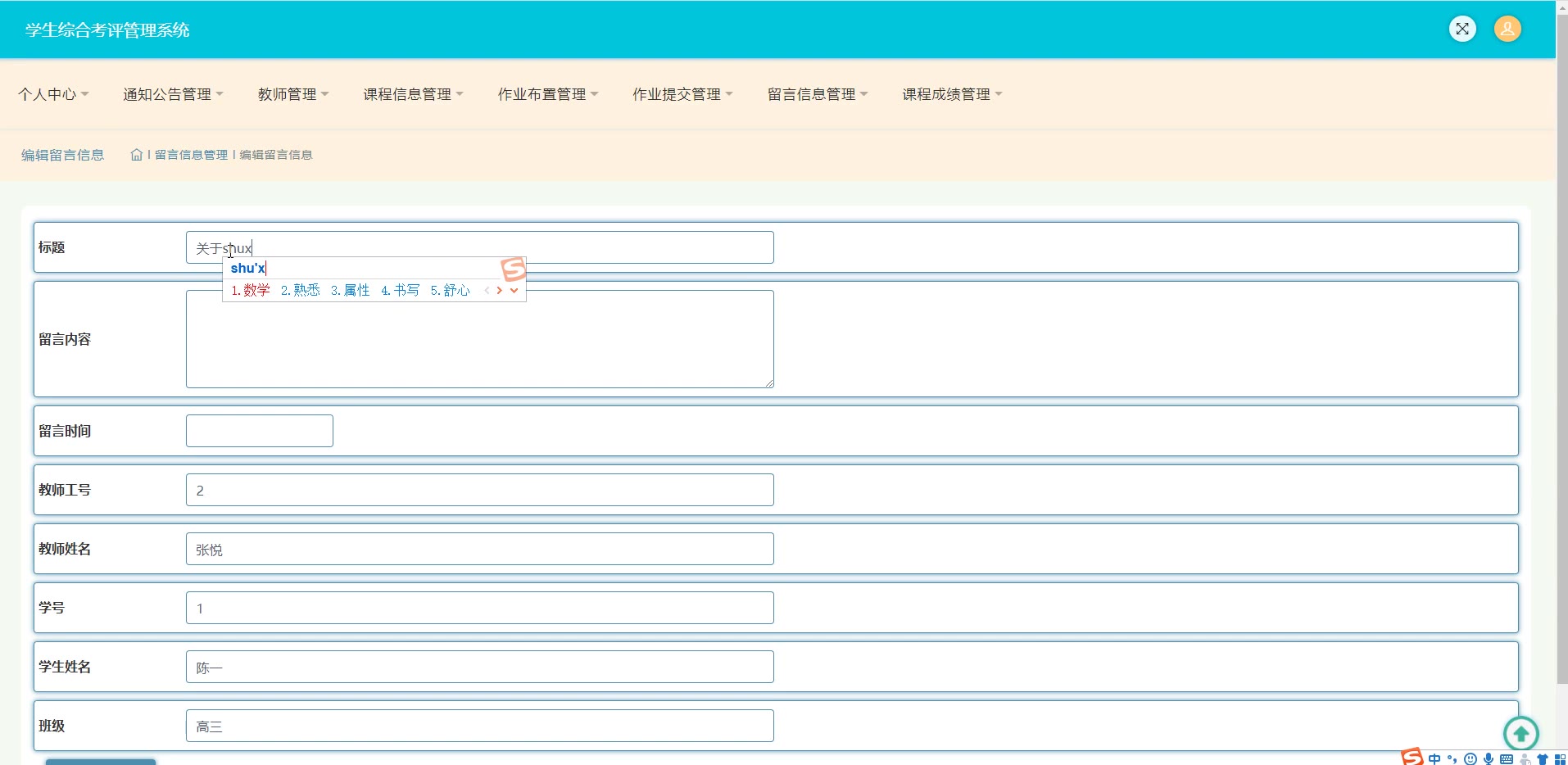1568x765 pixels.
Task: Click the 学生综合考评管理系统 site title
Action: click(x=107, y=30)
